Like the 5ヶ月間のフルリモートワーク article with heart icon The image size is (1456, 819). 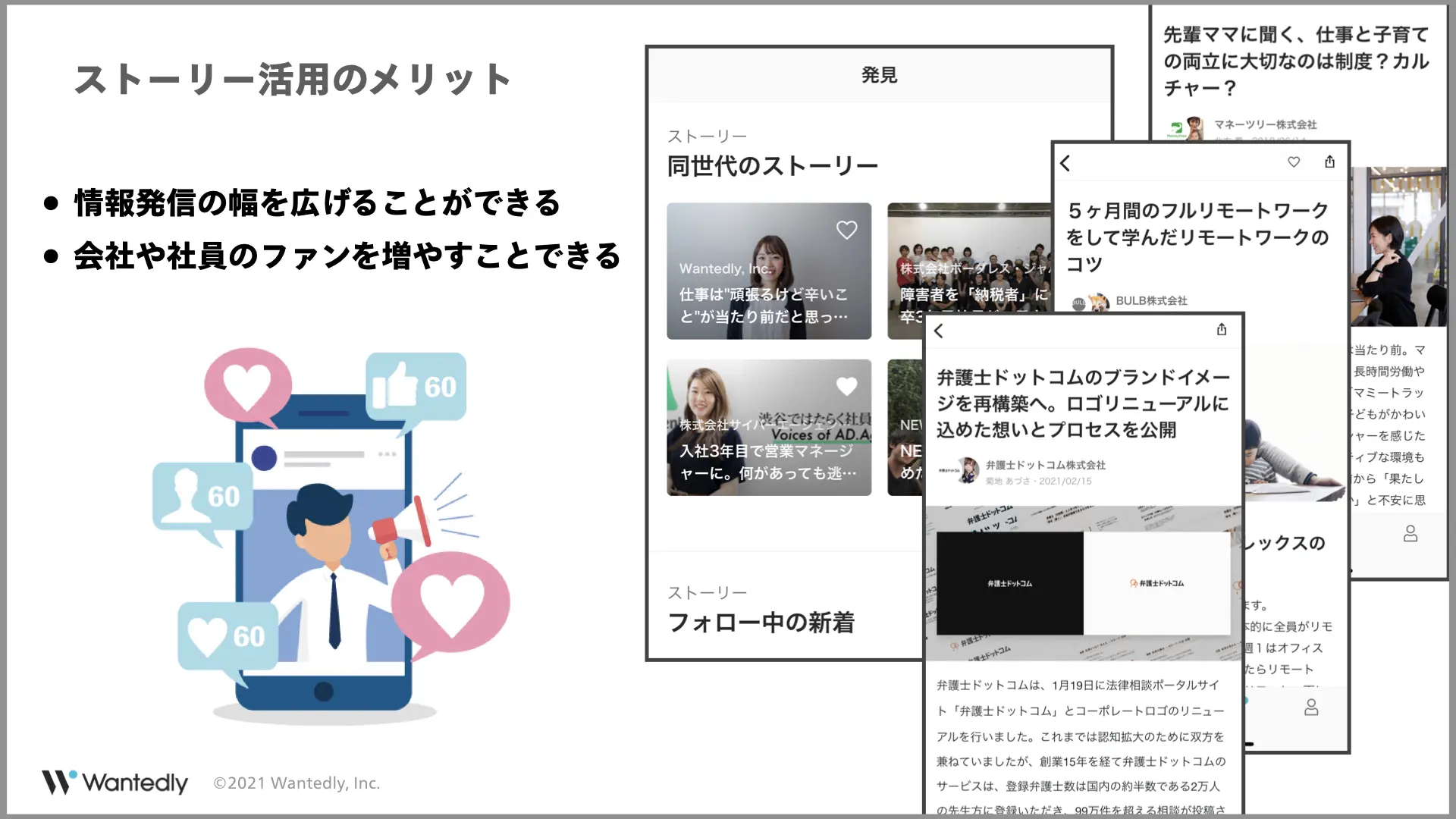click(1294, 162)
